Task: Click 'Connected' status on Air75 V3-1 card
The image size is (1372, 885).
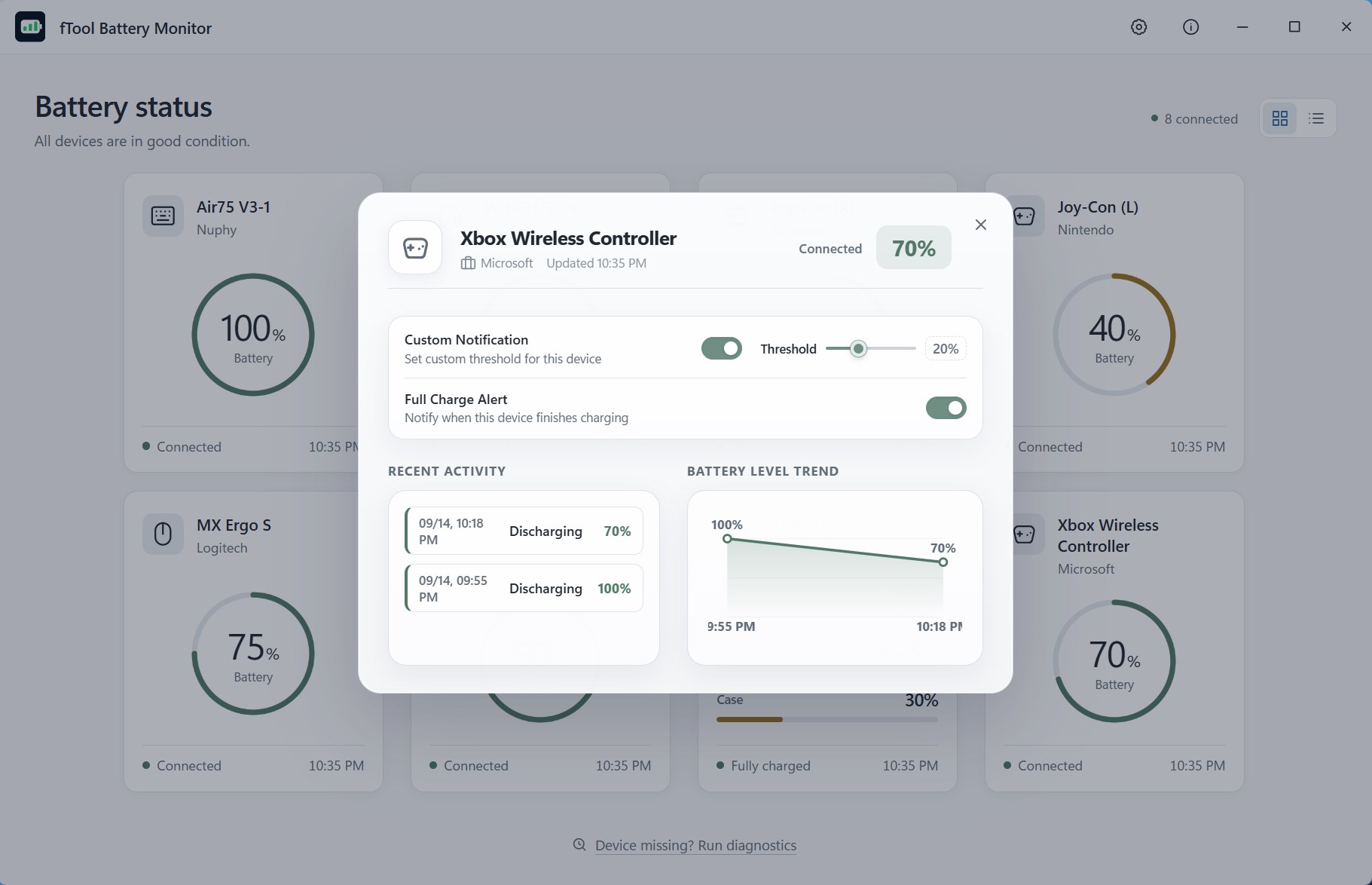Action: coord(189,446)
